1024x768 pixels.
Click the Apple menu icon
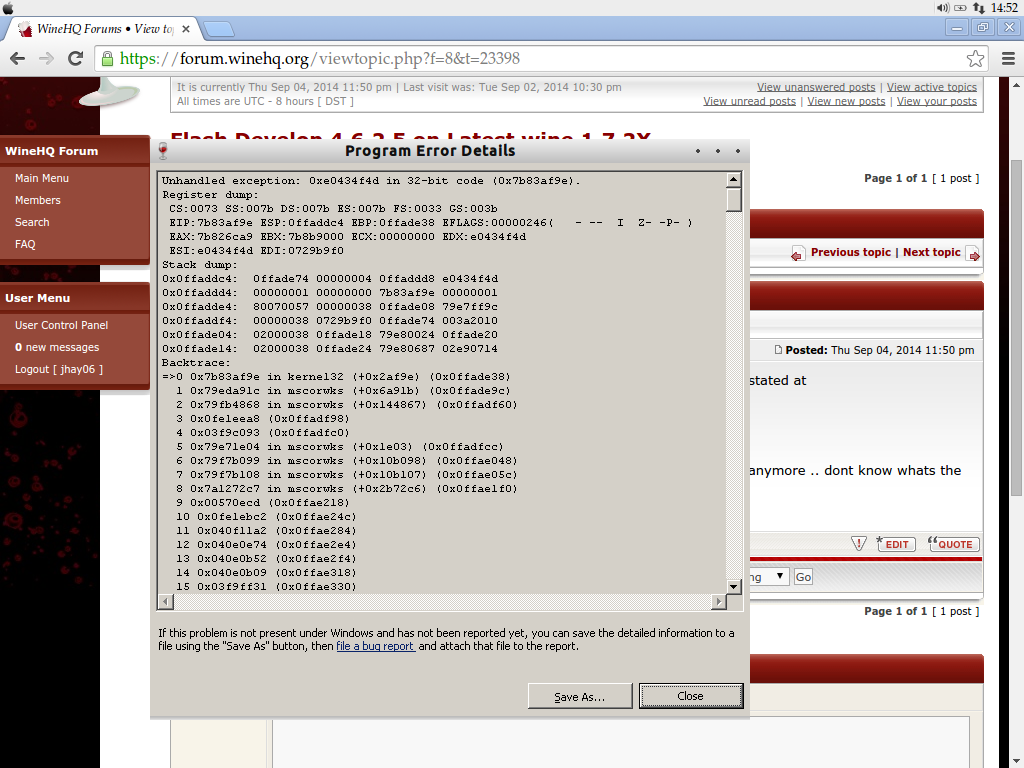(8, 8)
